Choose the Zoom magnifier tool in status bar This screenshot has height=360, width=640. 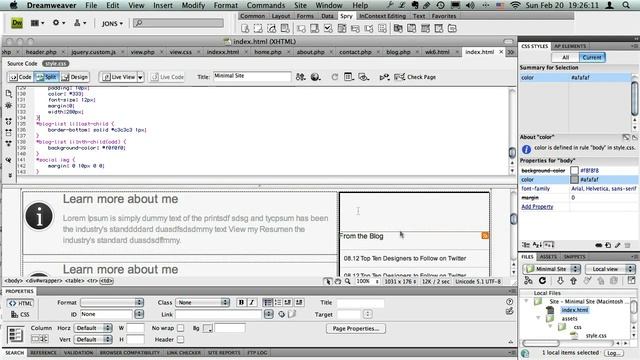[x=347, y=281]
